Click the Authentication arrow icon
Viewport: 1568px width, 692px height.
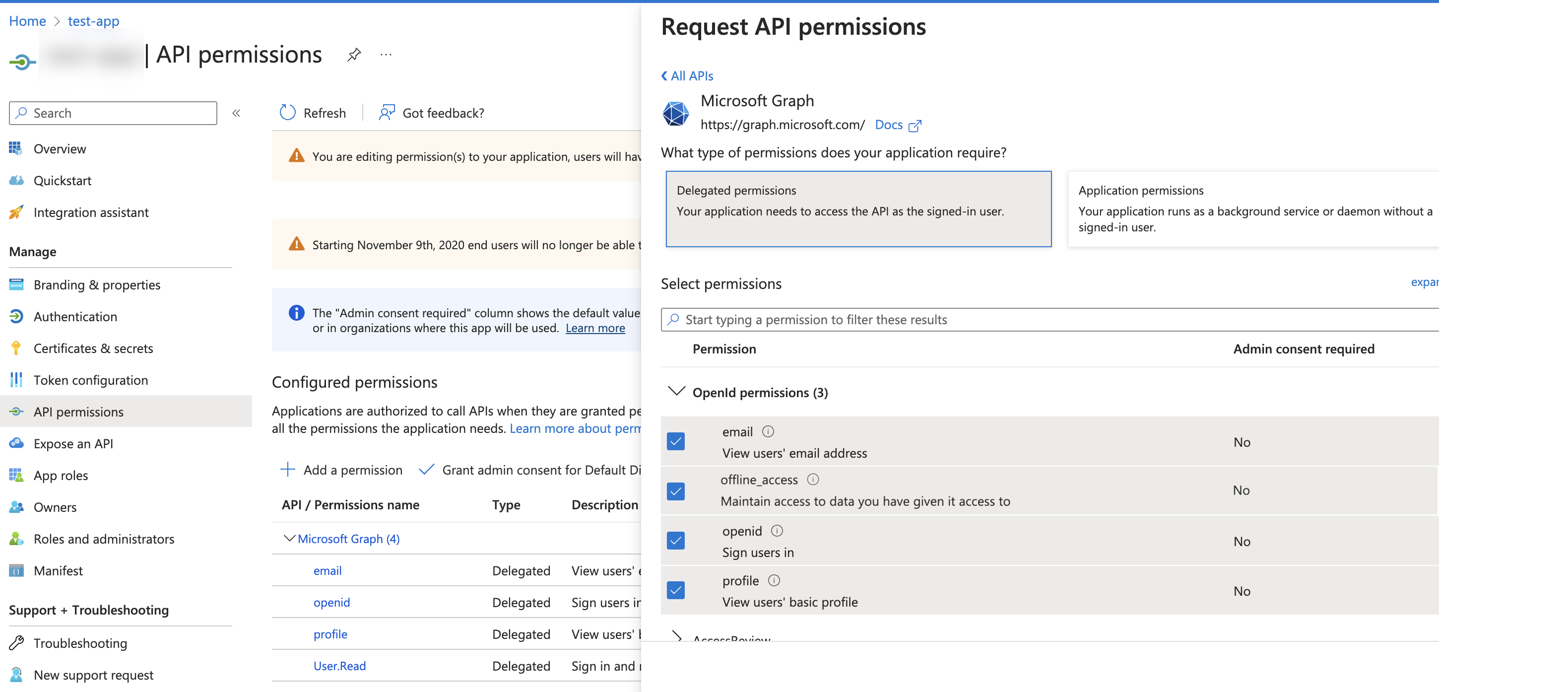pos(16,316)
